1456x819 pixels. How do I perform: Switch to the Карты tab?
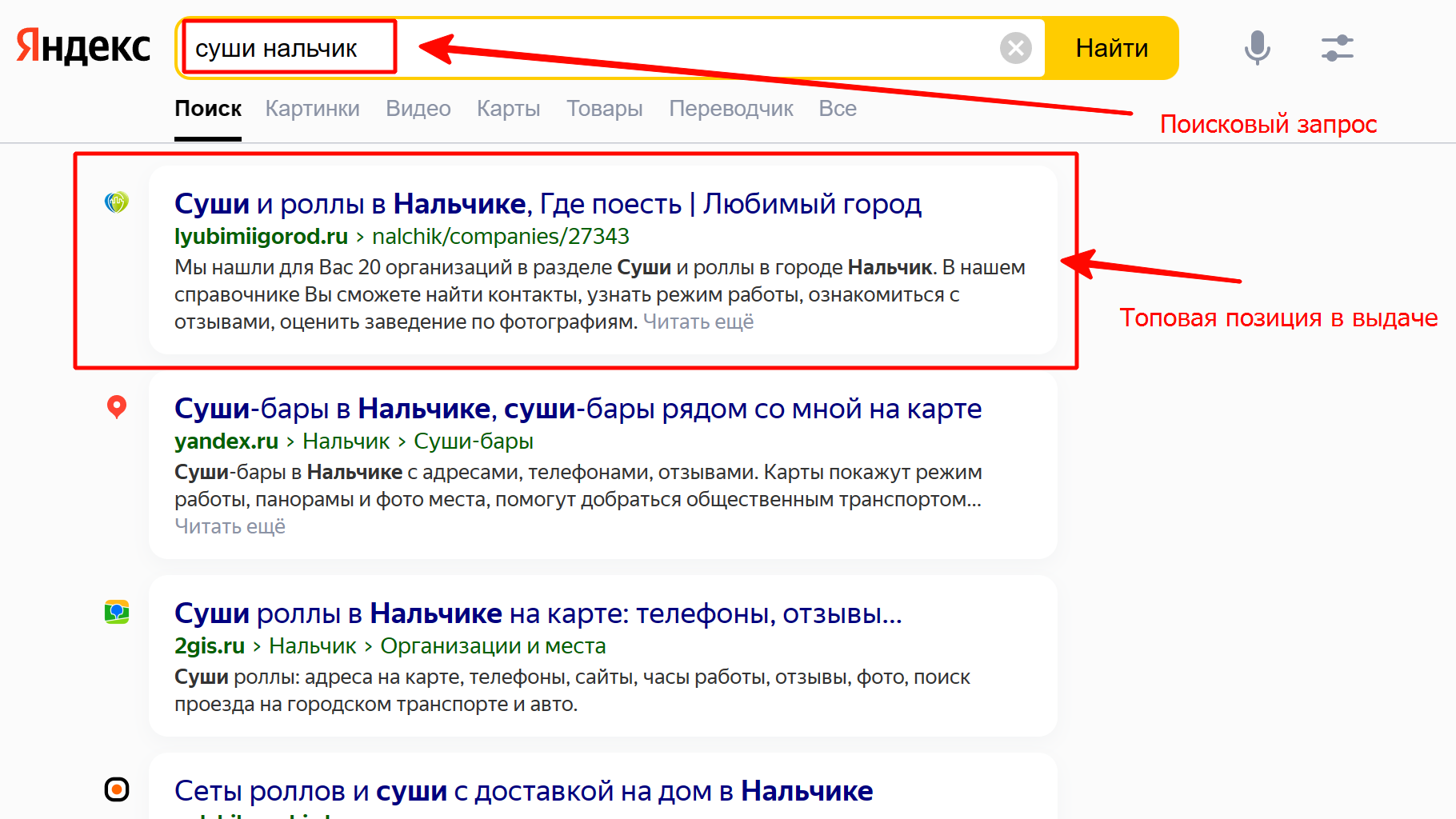[509, 109]
